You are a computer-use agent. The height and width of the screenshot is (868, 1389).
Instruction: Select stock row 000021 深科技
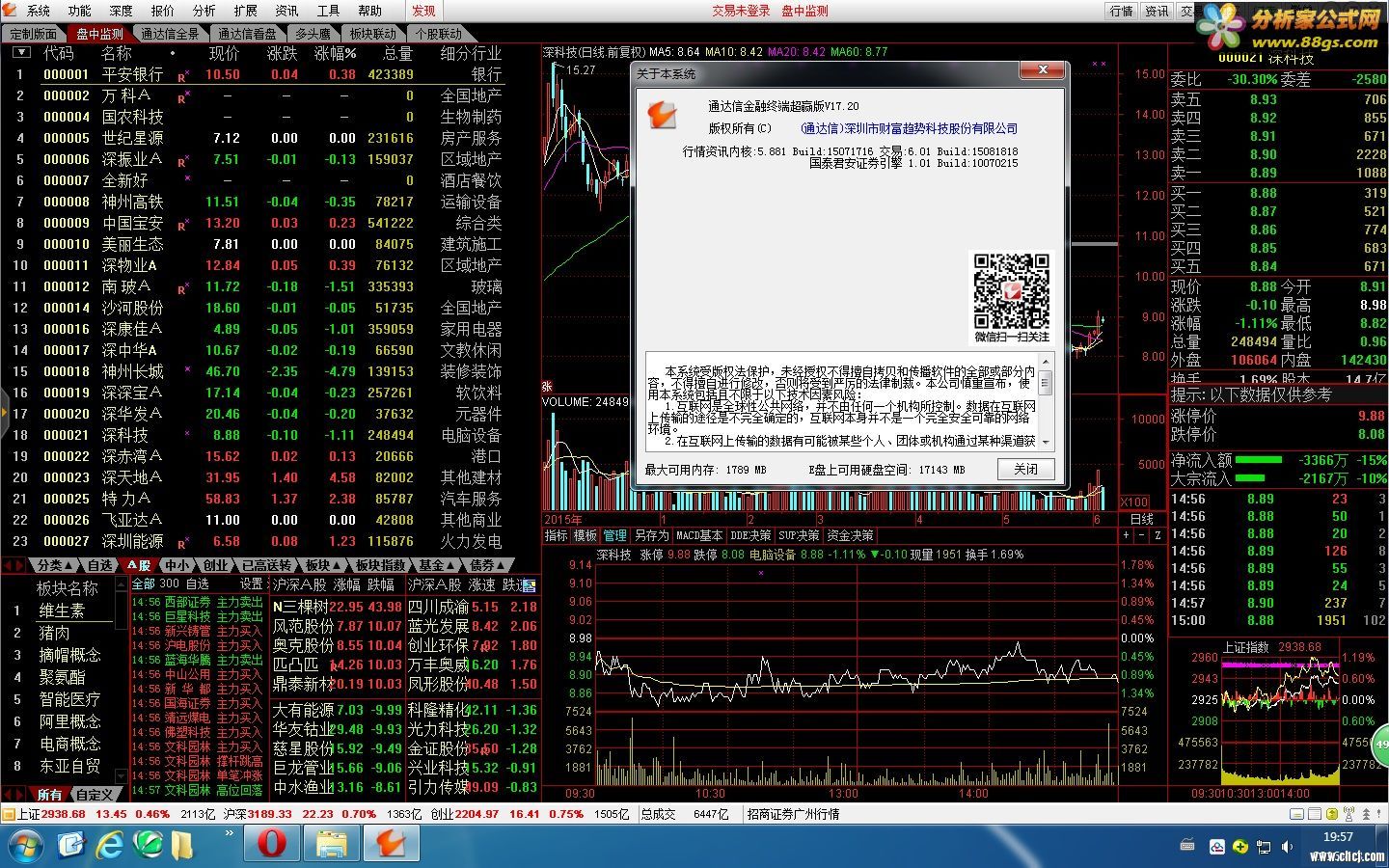pyautogui.click(x=270, y=435)
